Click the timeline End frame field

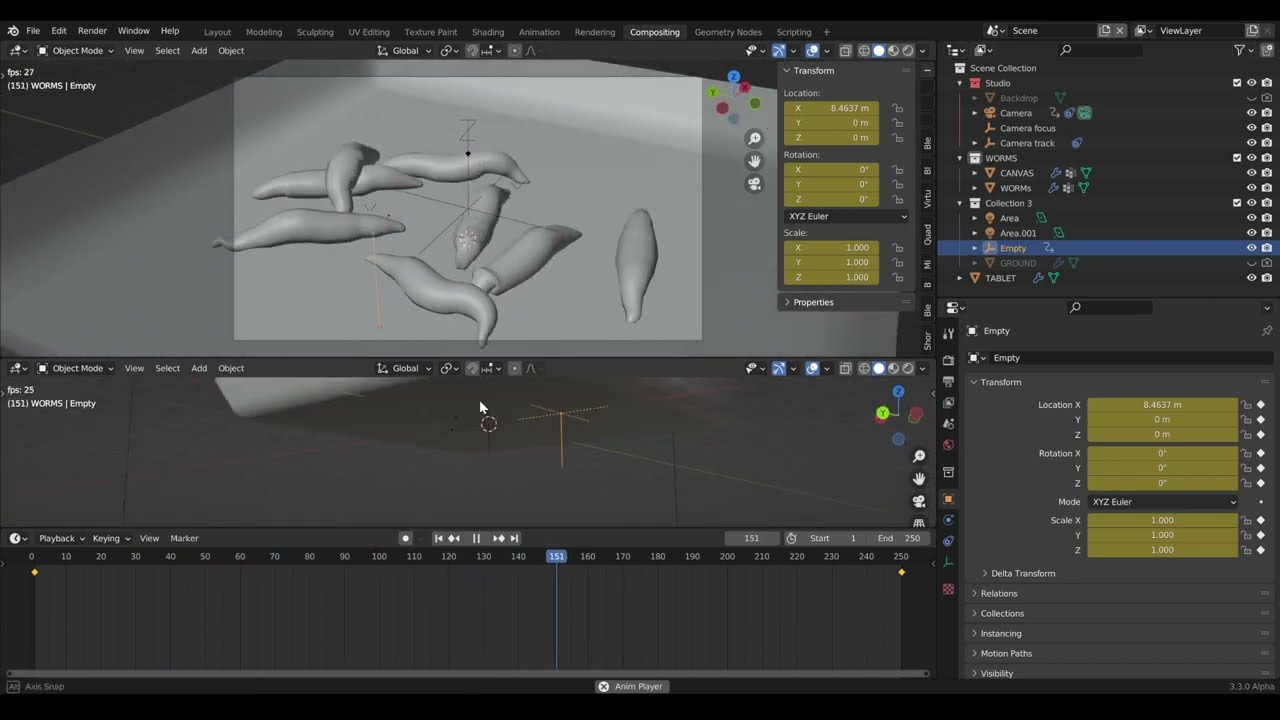coord(898,538)
